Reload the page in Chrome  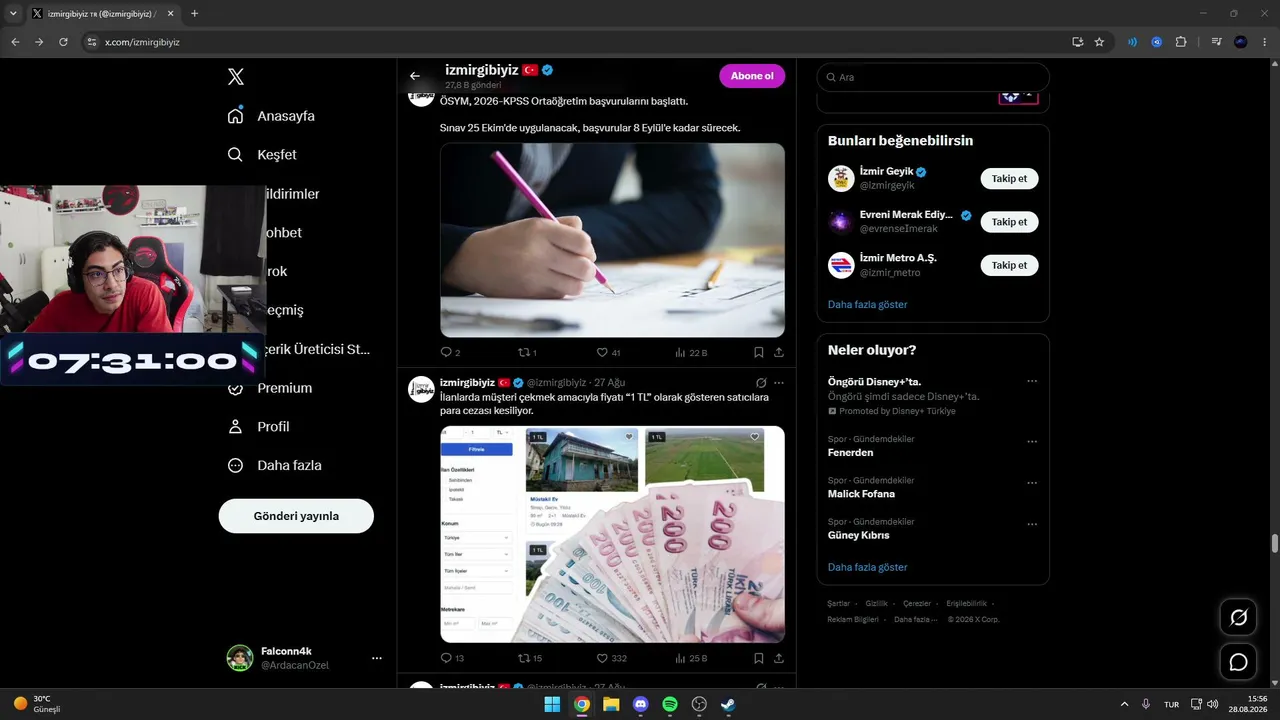point(63,42)
